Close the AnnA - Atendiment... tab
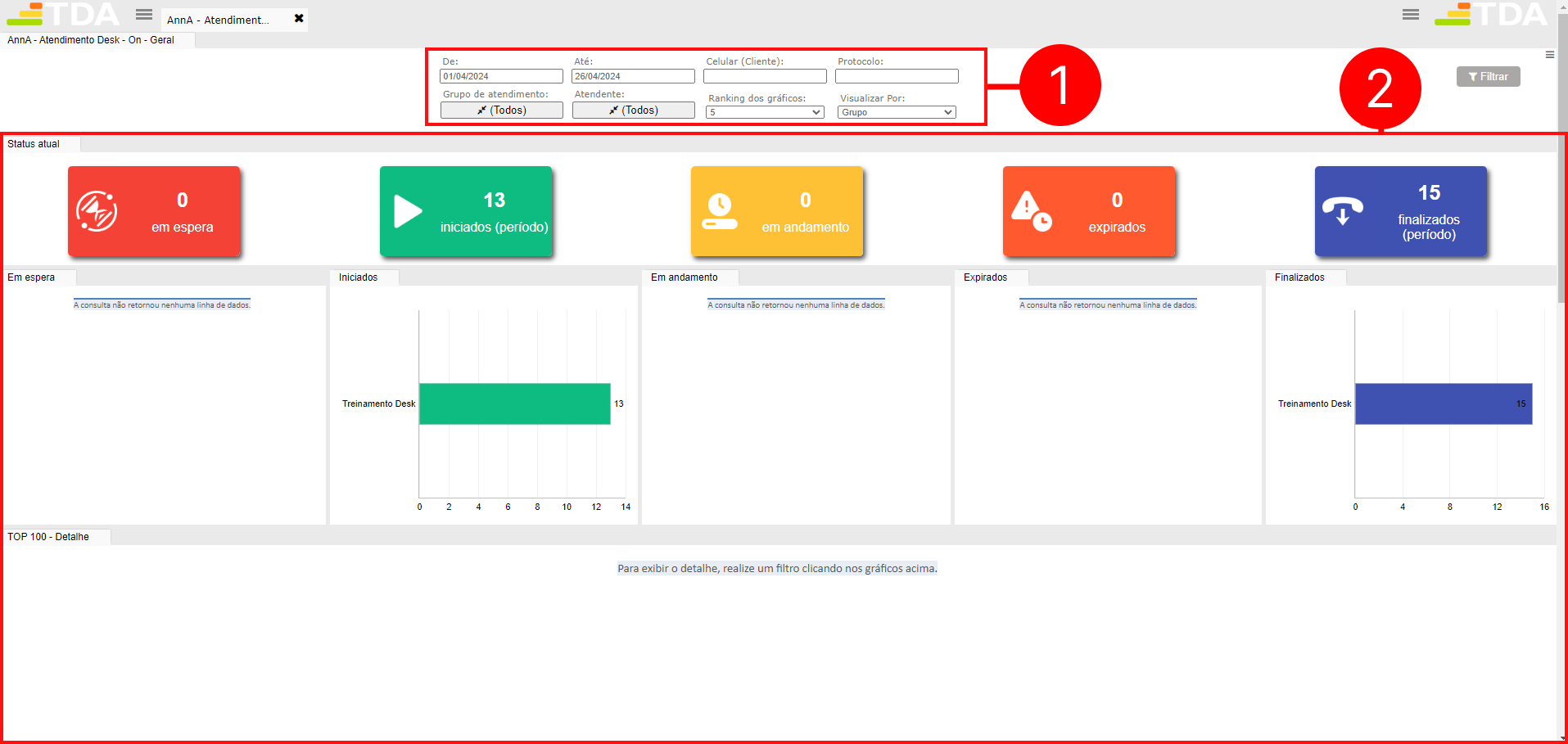This screenshot has width=1568, height=744. [299, 18]
